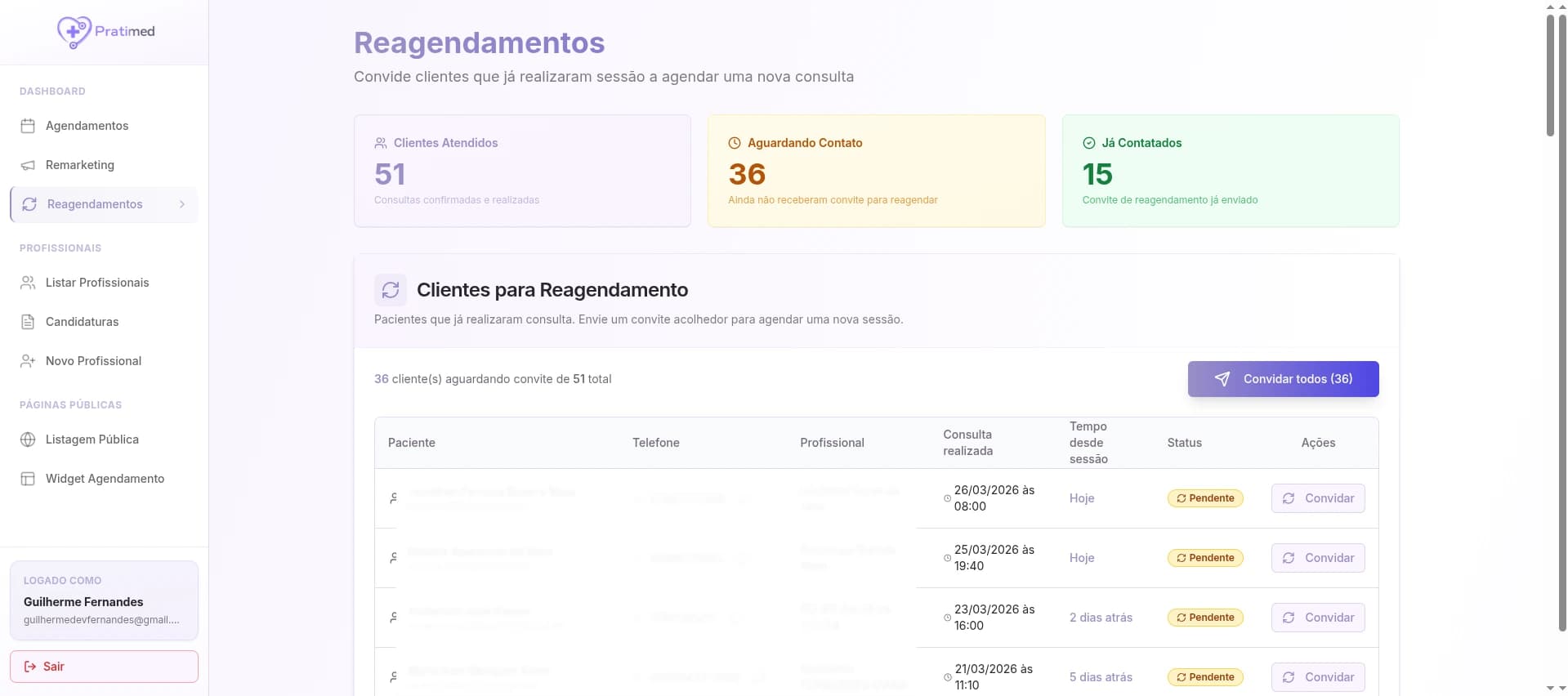The width and height of the screenshot is (1568, 696).
Task: Click the Reagendamentos refresh icon in the sidebar
Action: (x=29, y=204)
